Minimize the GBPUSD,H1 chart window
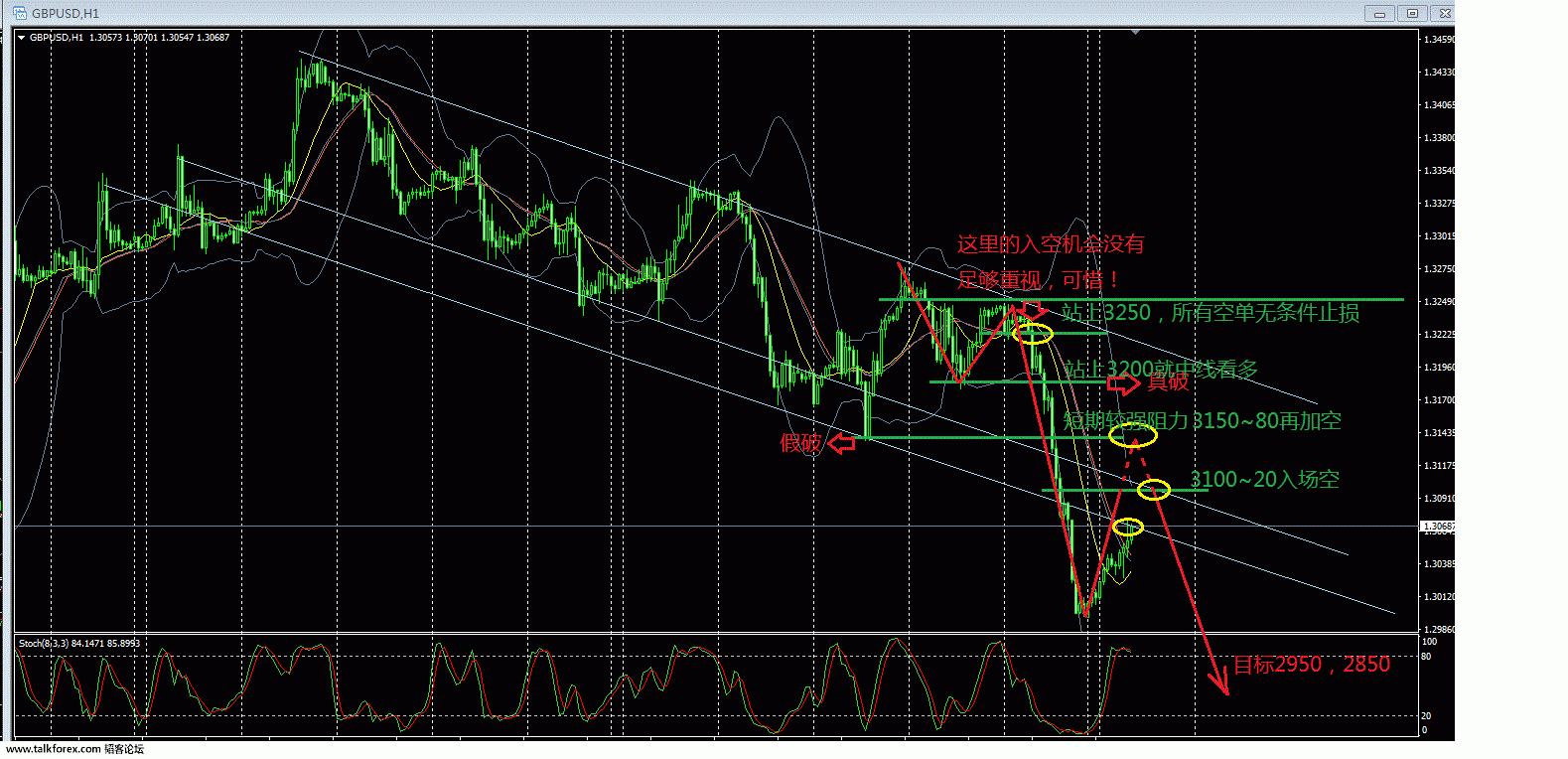The image size is (1568, 759). (x=1379, y=13)
